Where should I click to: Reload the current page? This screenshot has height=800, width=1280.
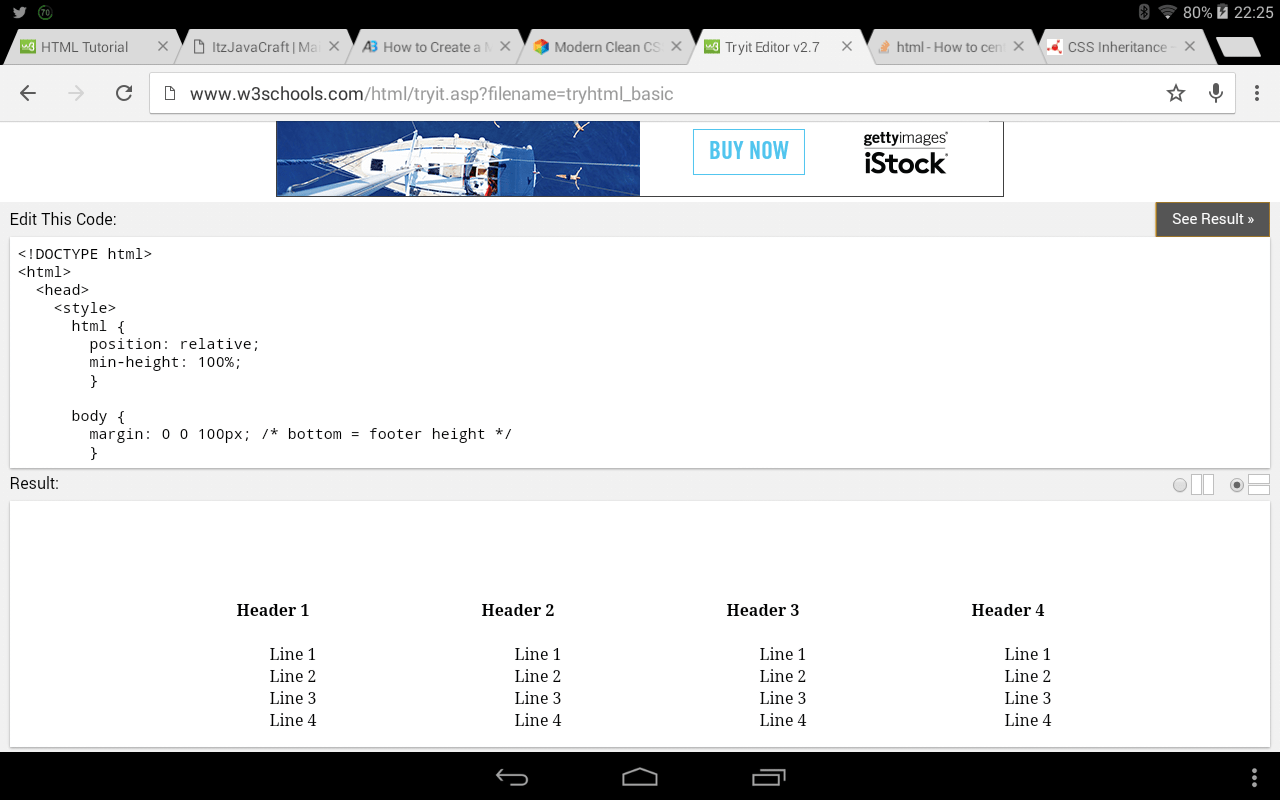tap(123, 93)
